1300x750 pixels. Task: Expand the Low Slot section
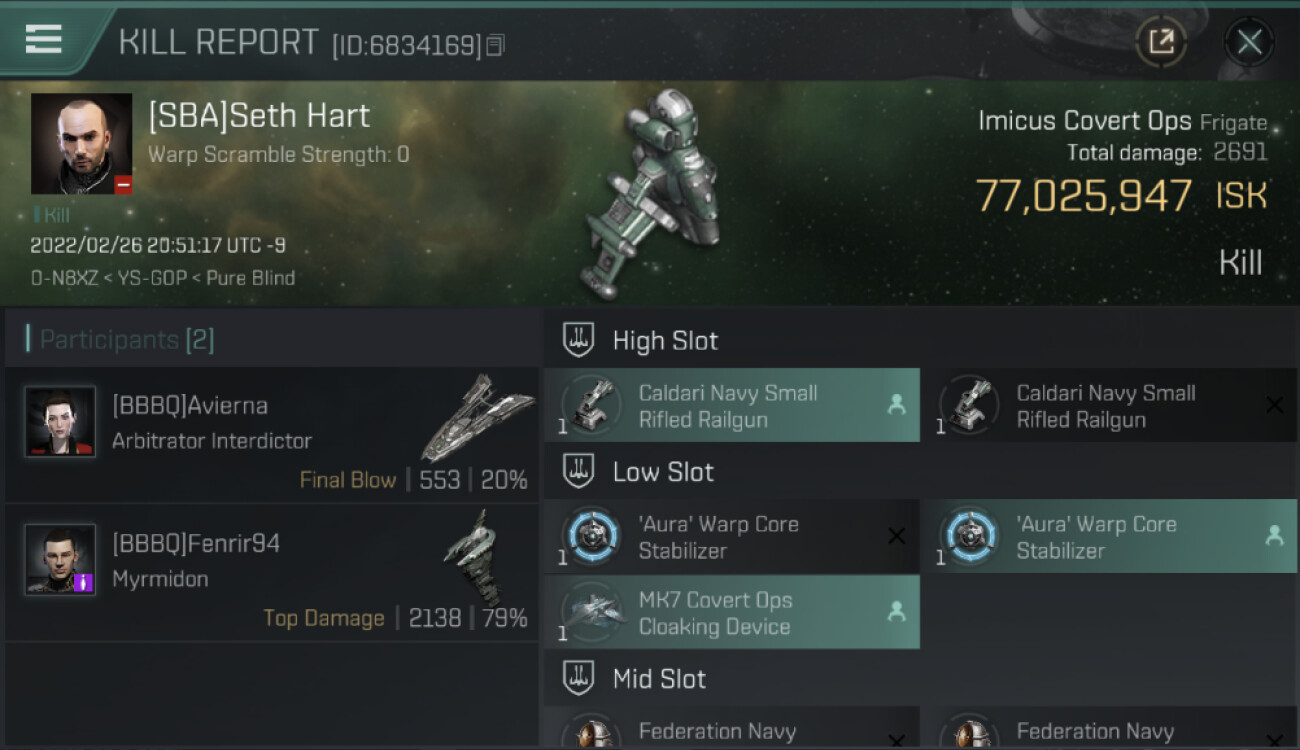(921, 471)
